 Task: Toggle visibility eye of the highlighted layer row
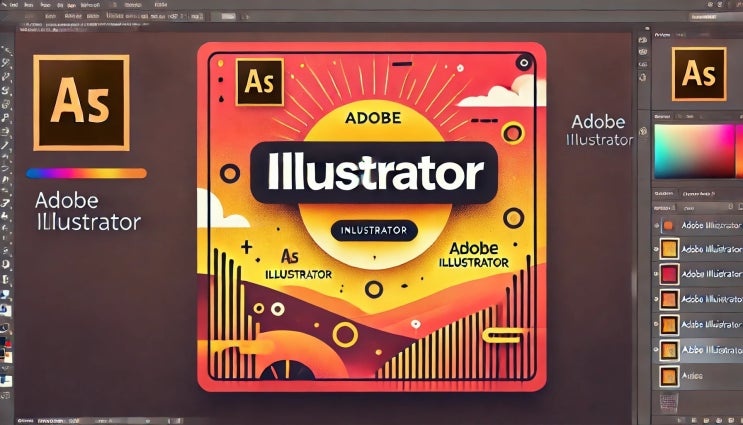[x=656, y=350]
